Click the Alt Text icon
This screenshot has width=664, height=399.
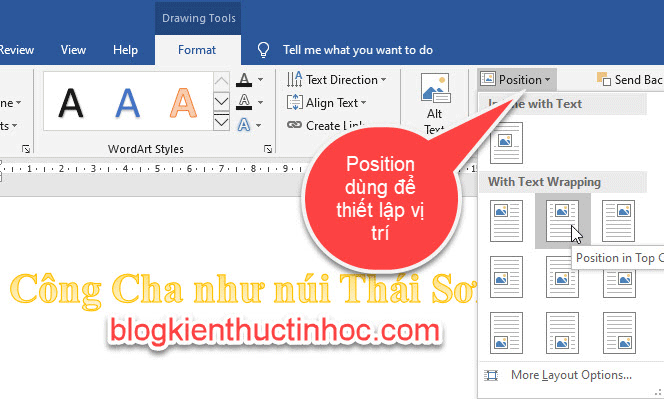[x=435, y=88]
